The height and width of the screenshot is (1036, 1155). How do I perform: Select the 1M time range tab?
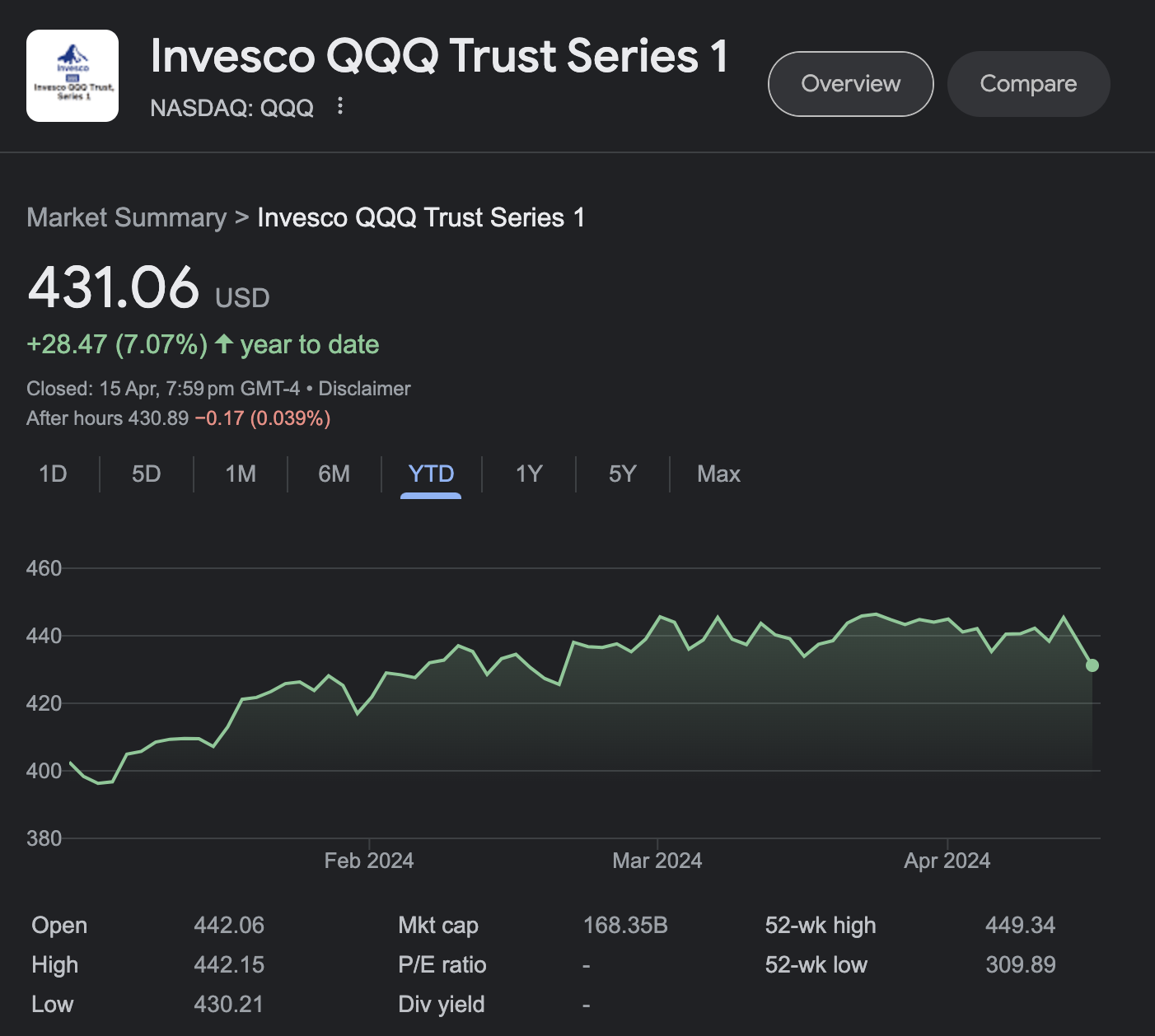click(x=241, y=474)
